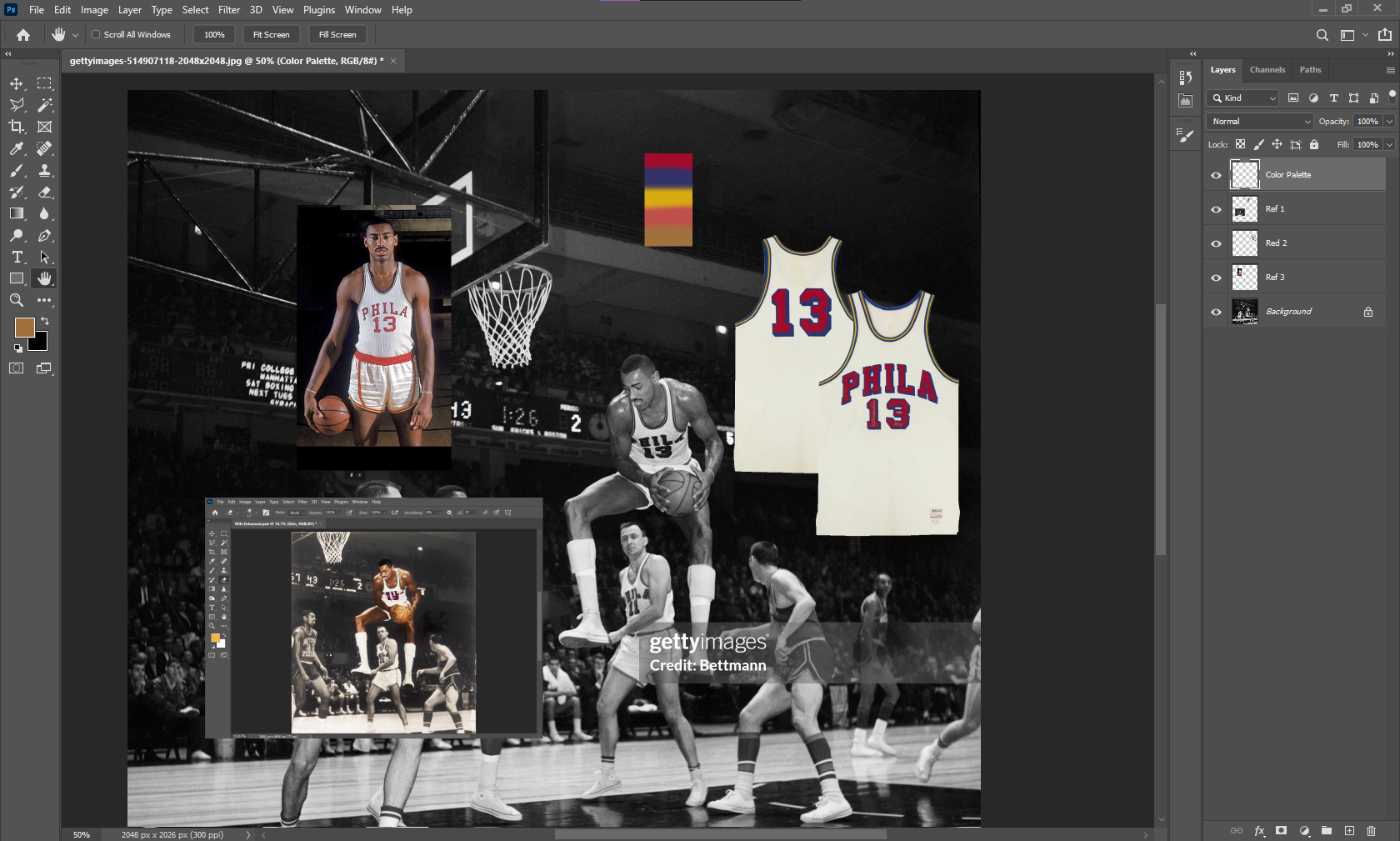Hide the Color Palette layer
Screen dimensions: 1400x841
tap(1216, 175)
